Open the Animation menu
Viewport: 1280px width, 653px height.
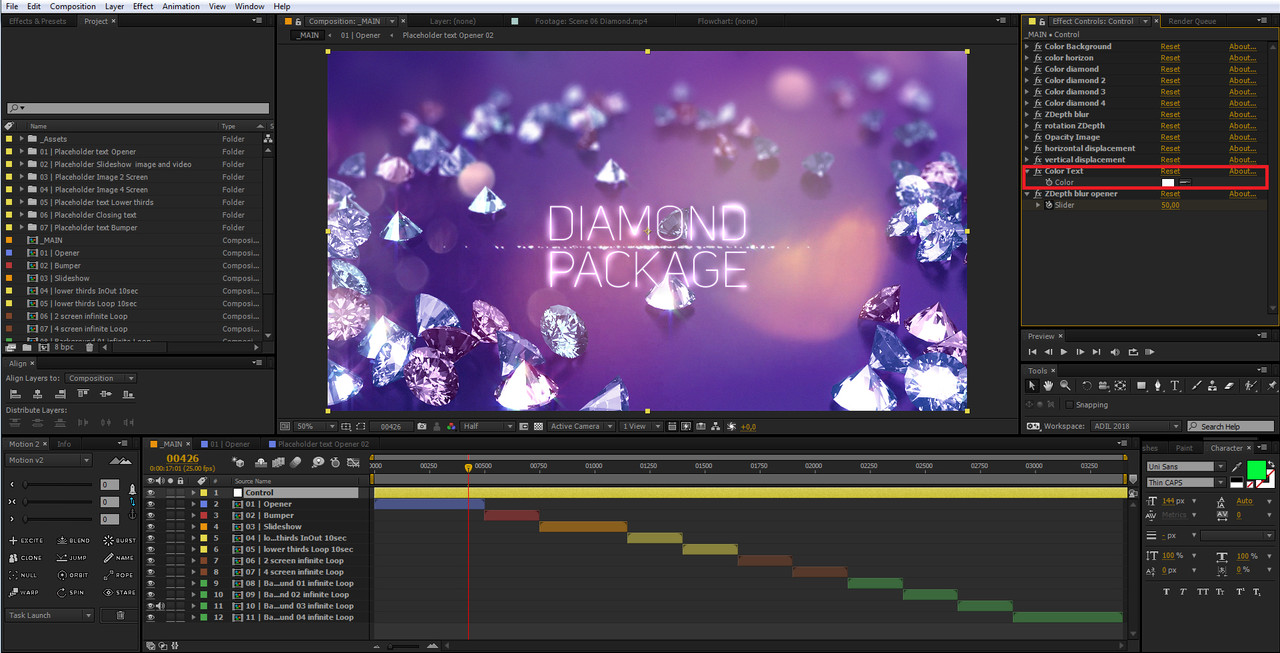click(181, 6)
